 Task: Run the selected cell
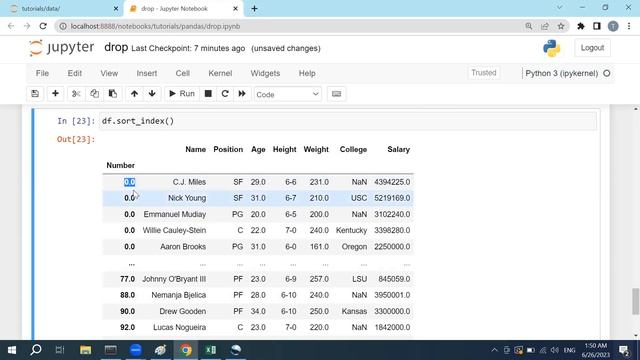pyautogui.click(x=182, y=94)
